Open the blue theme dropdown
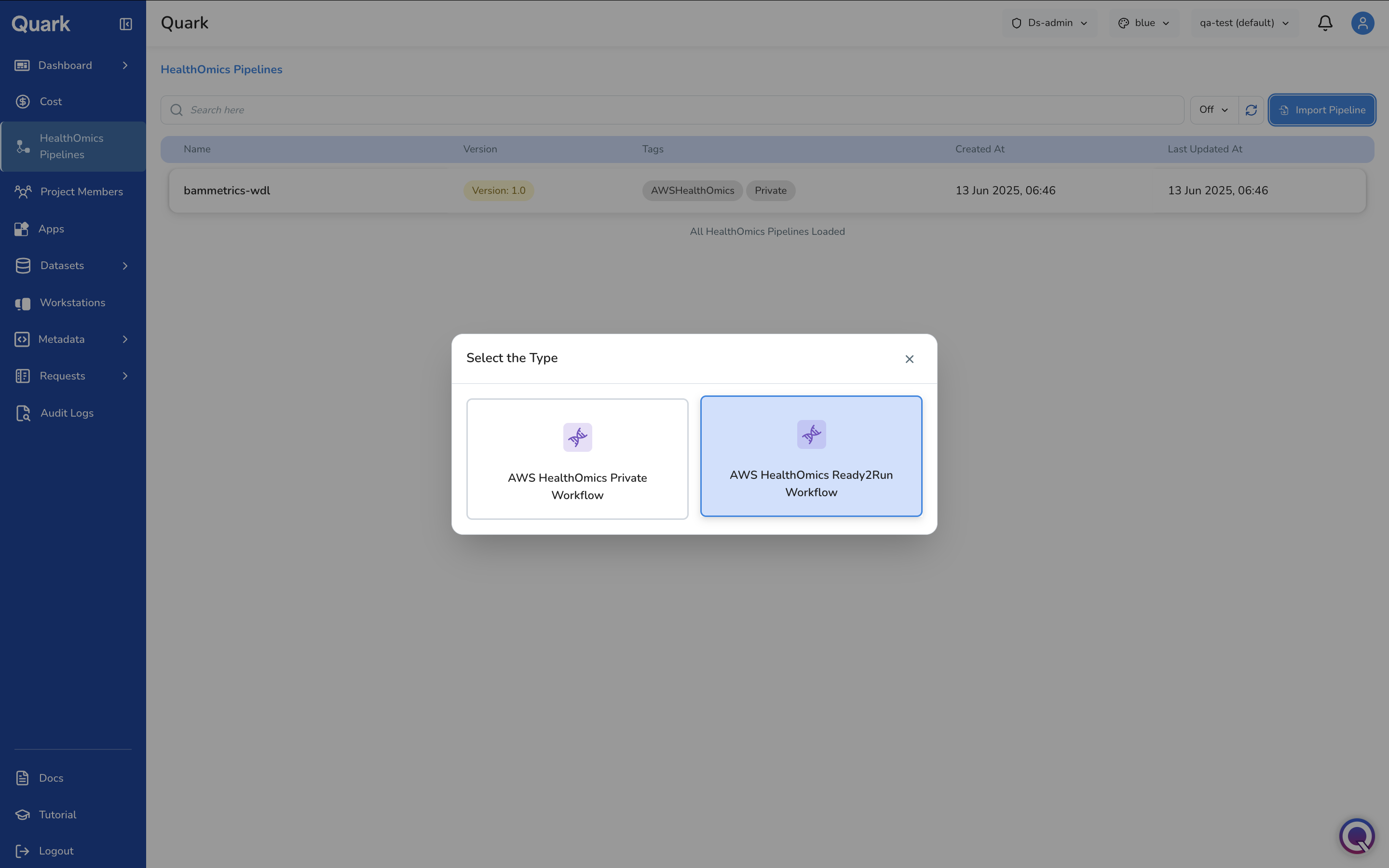The image size is (1389, 868). 1144,23
